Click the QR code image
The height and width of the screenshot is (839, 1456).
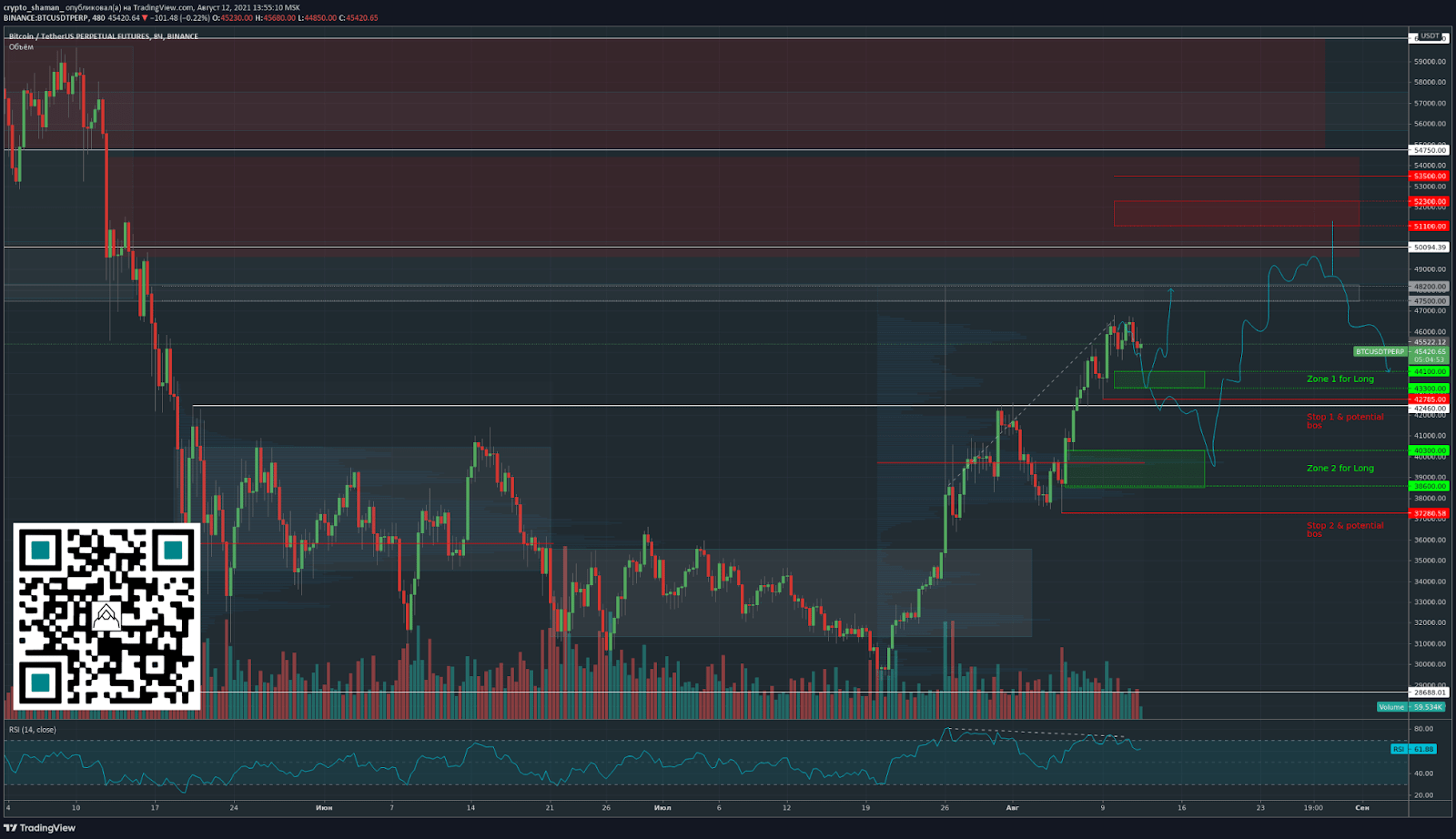click(x=106, y=616)
